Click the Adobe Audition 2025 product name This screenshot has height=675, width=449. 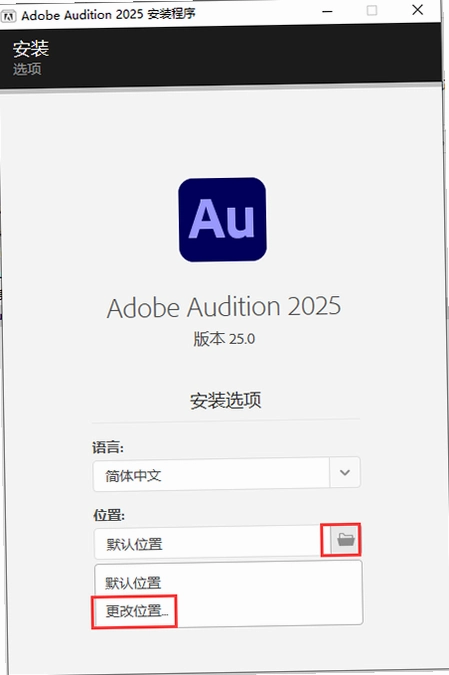coord(224,307)
